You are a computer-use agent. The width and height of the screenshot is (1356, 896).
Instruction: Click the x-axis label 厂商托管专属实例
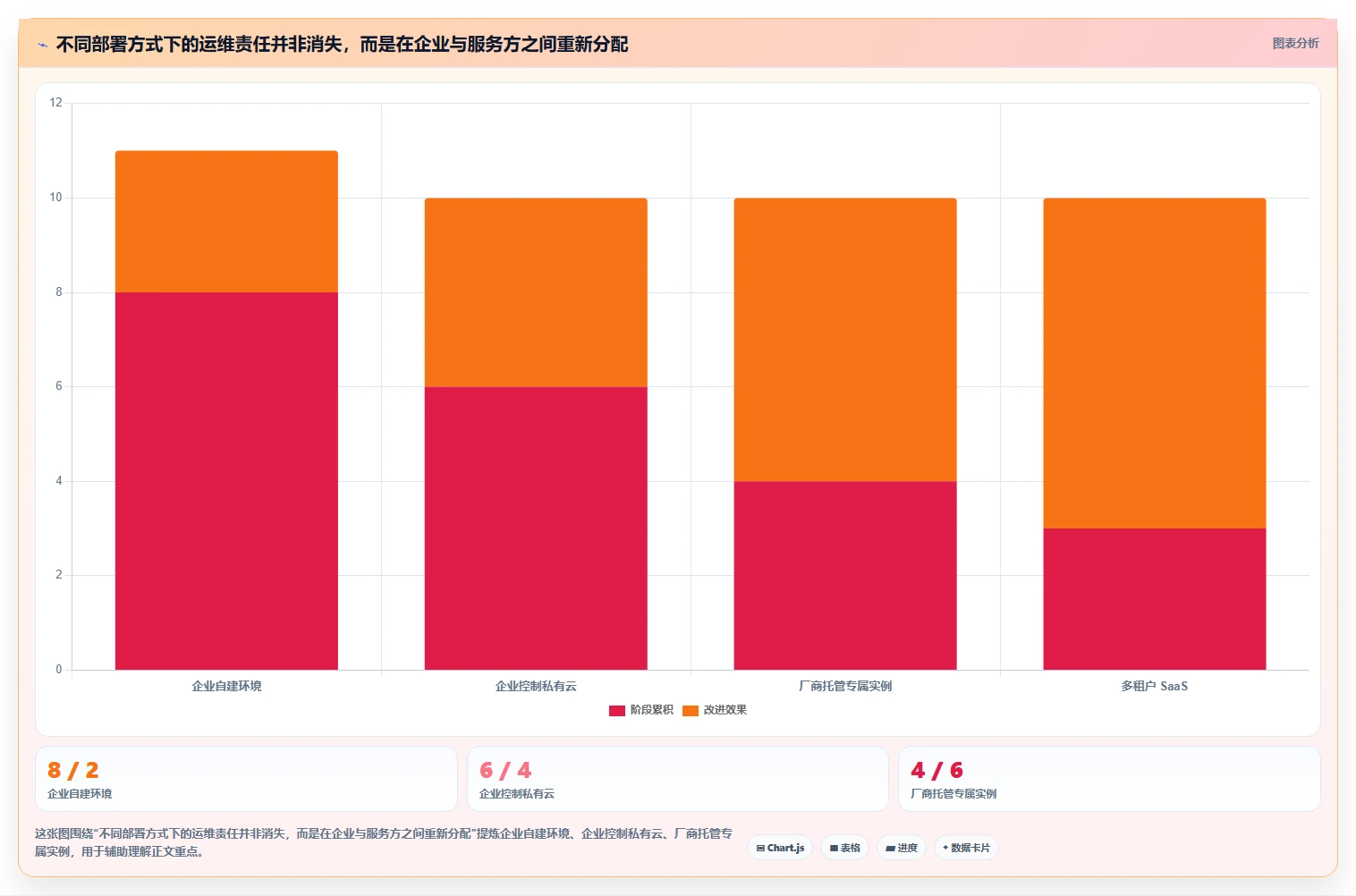click(845, 686)
